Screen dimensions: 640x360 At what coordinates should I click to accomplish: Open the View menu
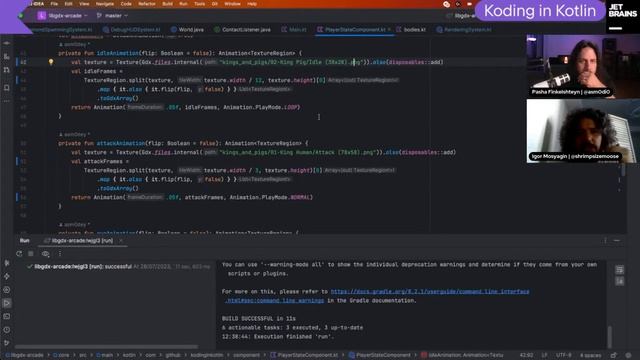click(x=84, y=4)
